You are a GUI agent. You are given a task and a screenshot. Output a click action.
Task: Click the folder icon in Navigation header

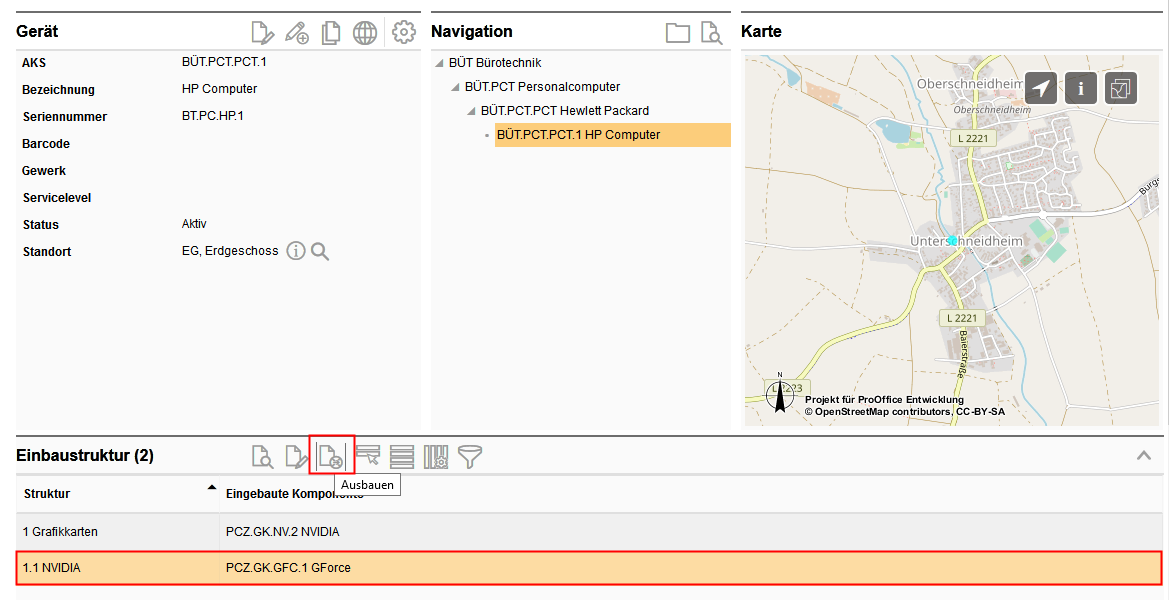(678, 33)
